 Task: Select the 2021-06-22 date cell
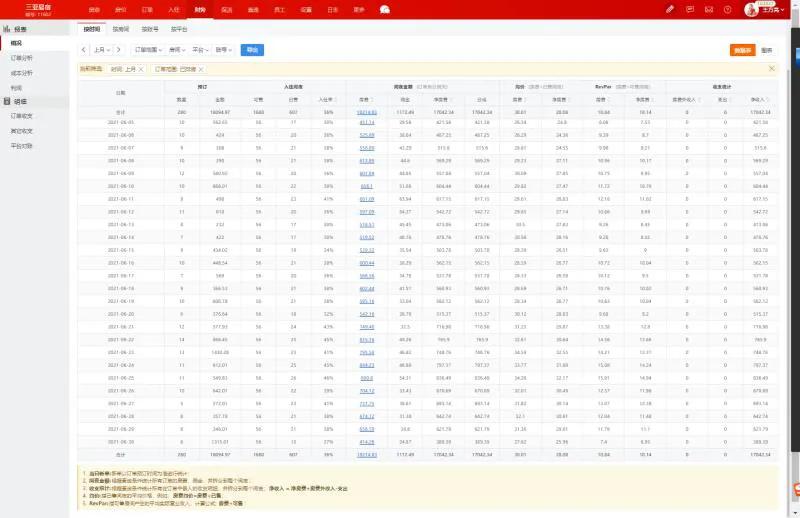click(x=121, y=339)
